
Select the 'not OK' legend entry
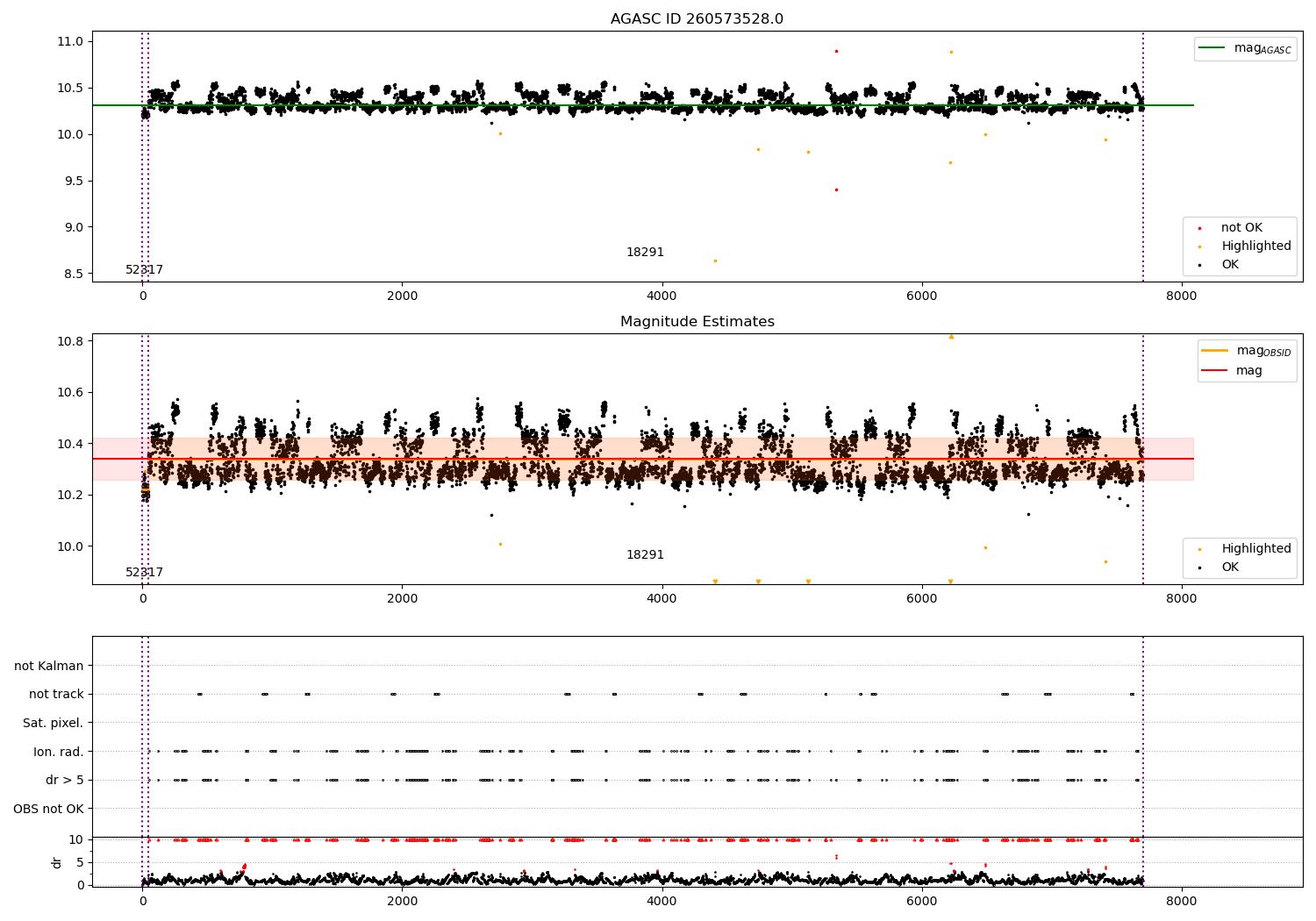1241,228
